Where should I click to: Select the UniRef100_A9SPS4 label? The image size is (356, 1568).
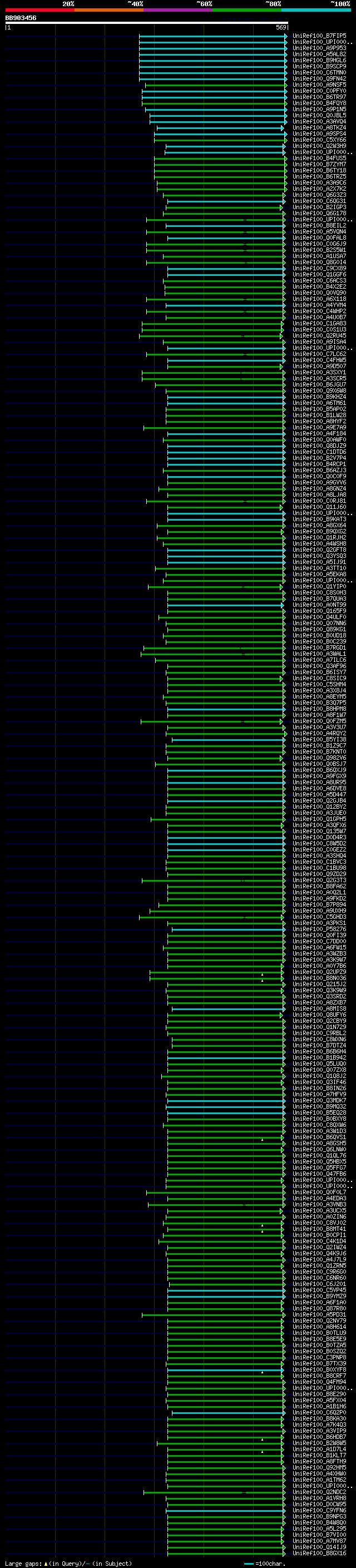pyautogui.click(x=319, y=134)
